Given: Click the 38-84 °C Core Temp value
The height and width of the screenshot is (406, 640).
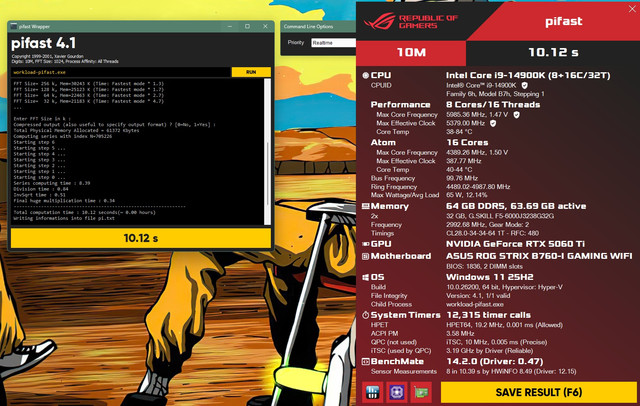Looking at the screenshot, I should (459, 132).
